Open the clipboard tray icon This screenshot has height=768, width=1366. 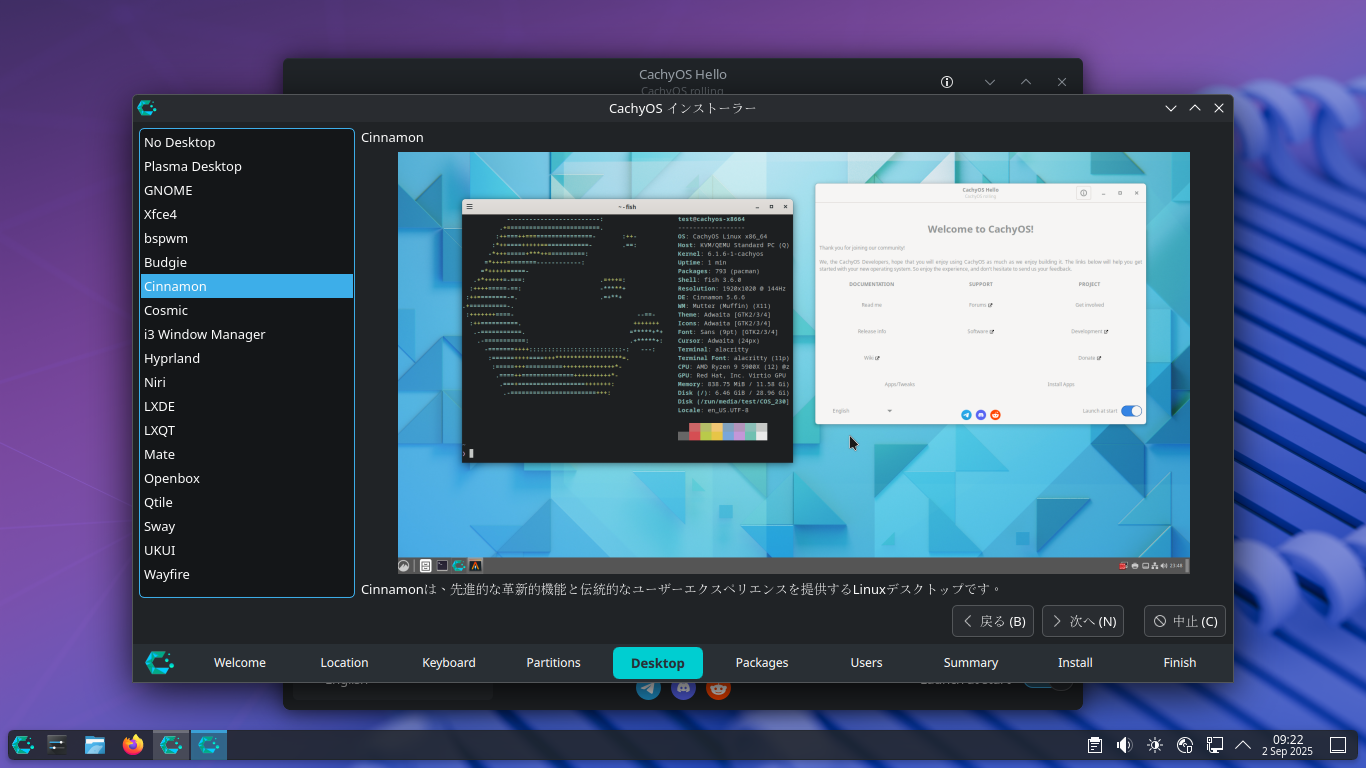click(1095, 745)
